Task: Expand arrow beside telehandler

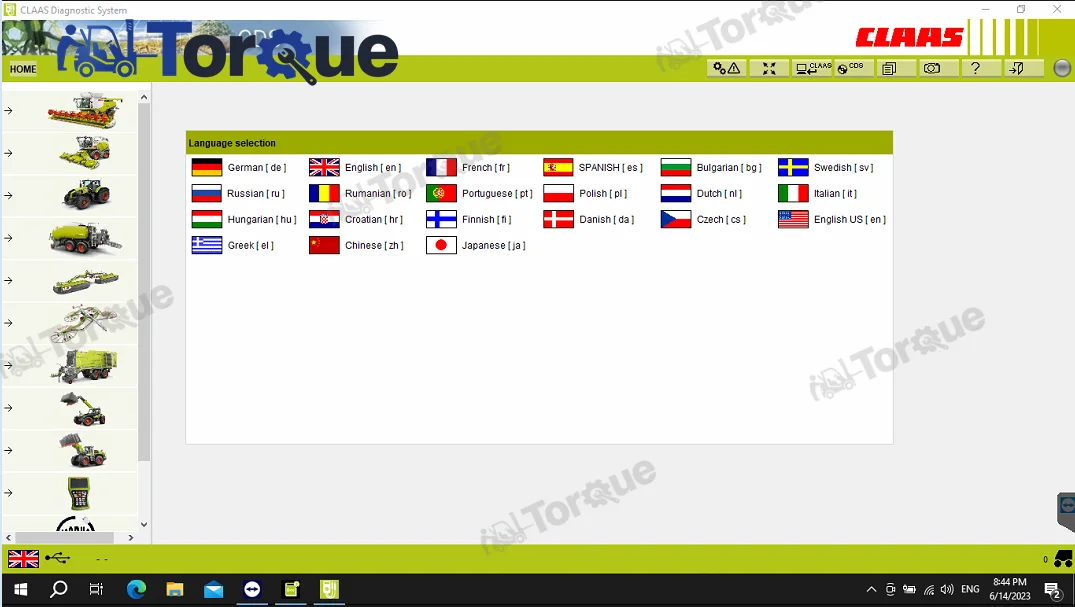Action: coord(8,408)
